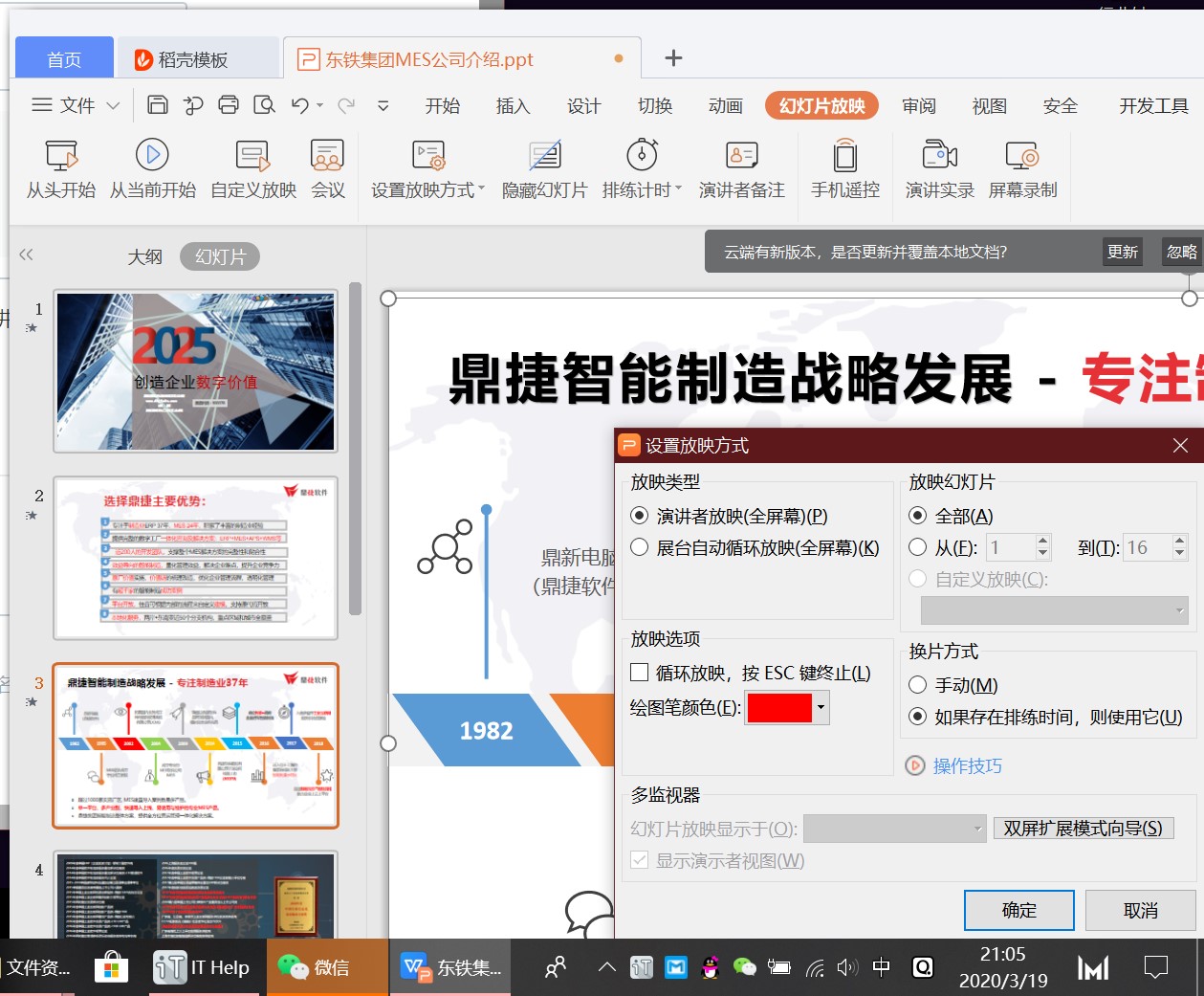Switch to 首页 tab

tap(64, 59)
